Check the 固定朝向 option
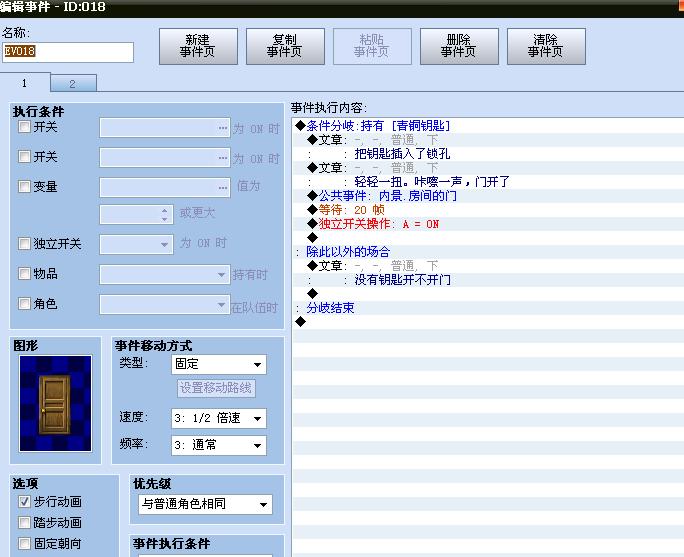 [24, 543]
